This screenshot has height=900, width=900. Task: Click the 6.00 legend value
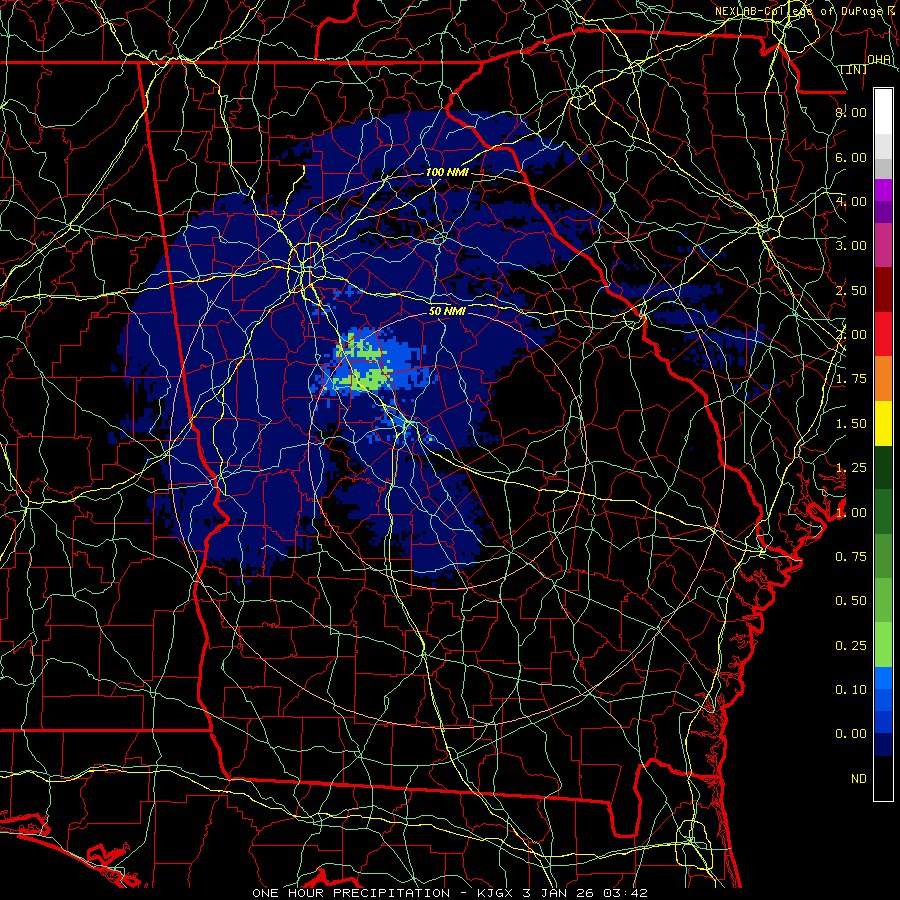[851, 157]
